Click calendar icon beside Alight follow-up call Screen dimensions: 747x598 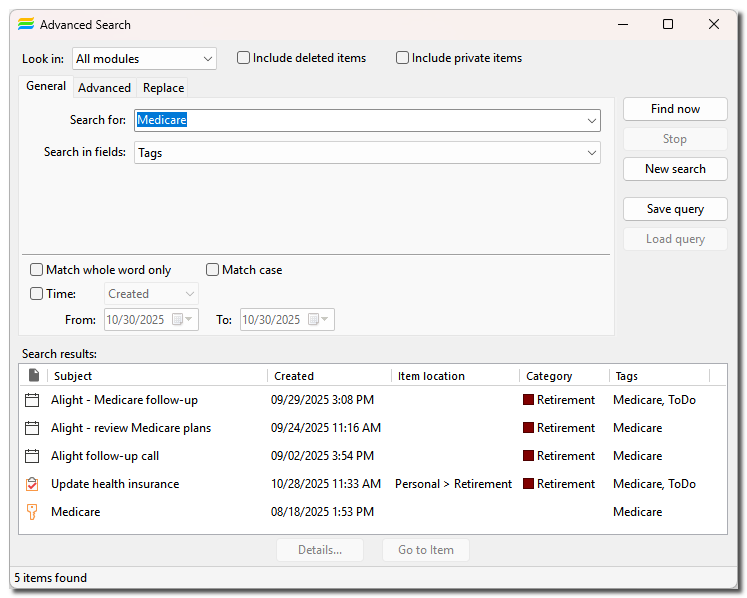tap(32, 456)
